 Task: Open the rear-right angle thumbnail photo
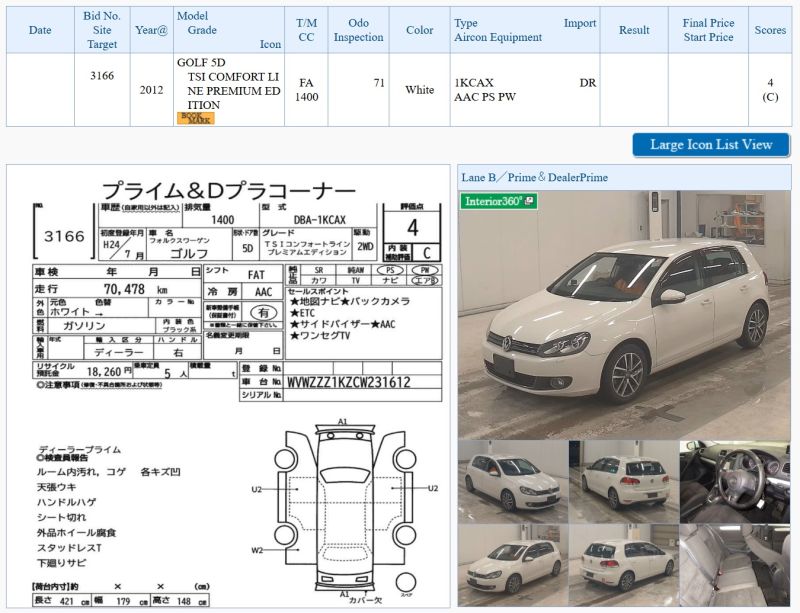click(624, 482)
